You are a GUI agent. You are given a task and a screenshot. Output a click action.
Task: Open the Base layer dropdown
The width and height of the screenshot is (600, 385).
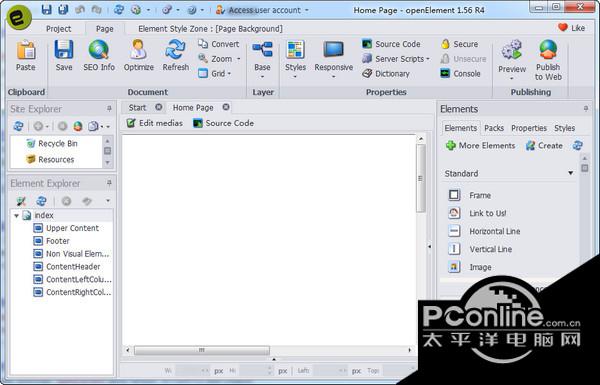pyautogui.click(x=262, y=59)
